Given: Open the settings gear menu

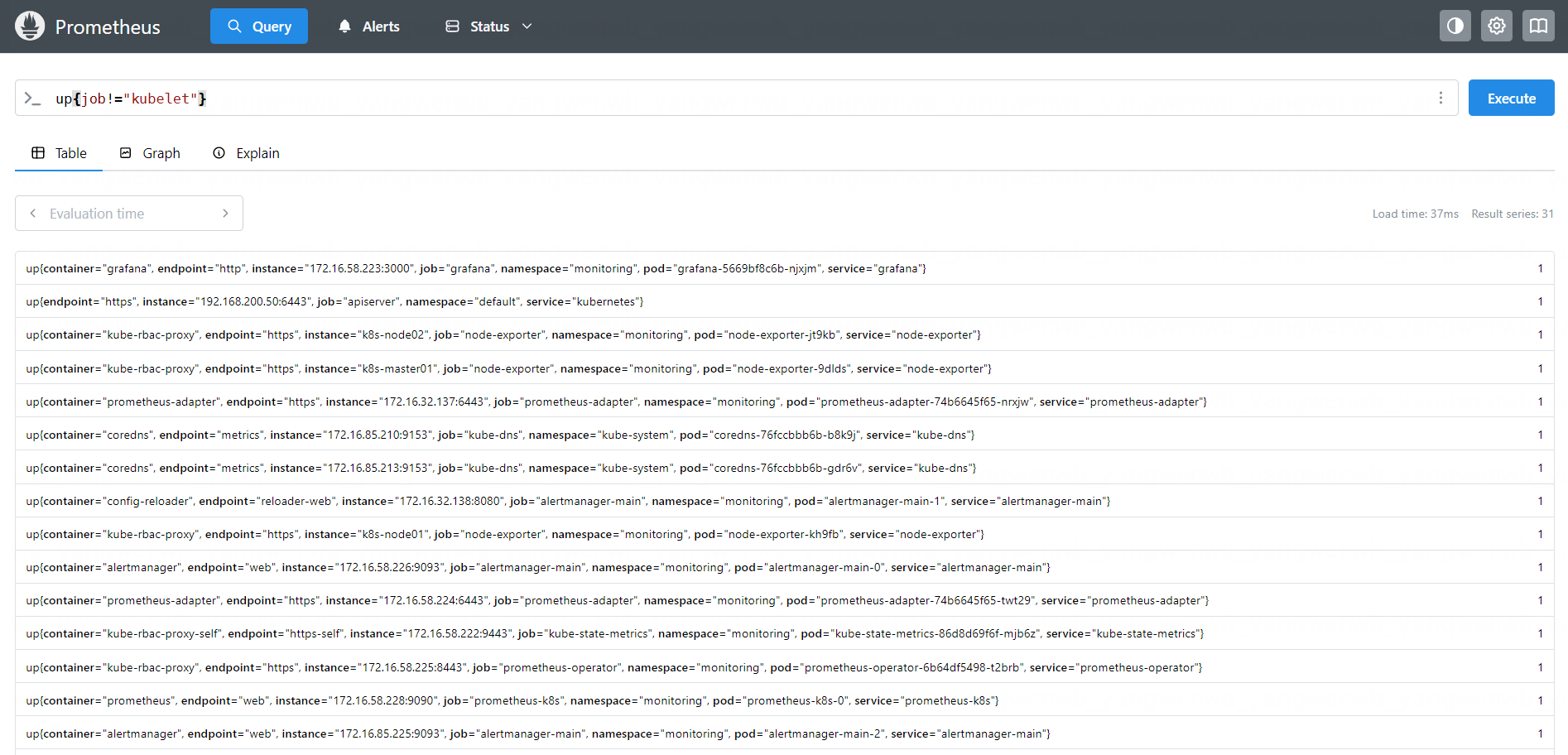Looking at the screenshot, I should (1496, 26).
